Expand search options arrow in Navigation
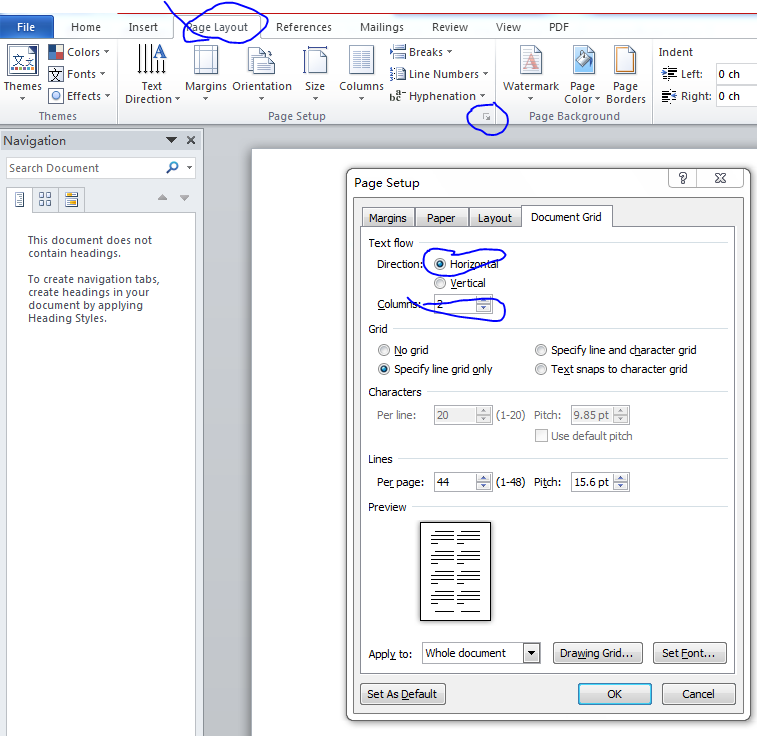The width and height of the screenshot is (757, 736). point(189,167)
